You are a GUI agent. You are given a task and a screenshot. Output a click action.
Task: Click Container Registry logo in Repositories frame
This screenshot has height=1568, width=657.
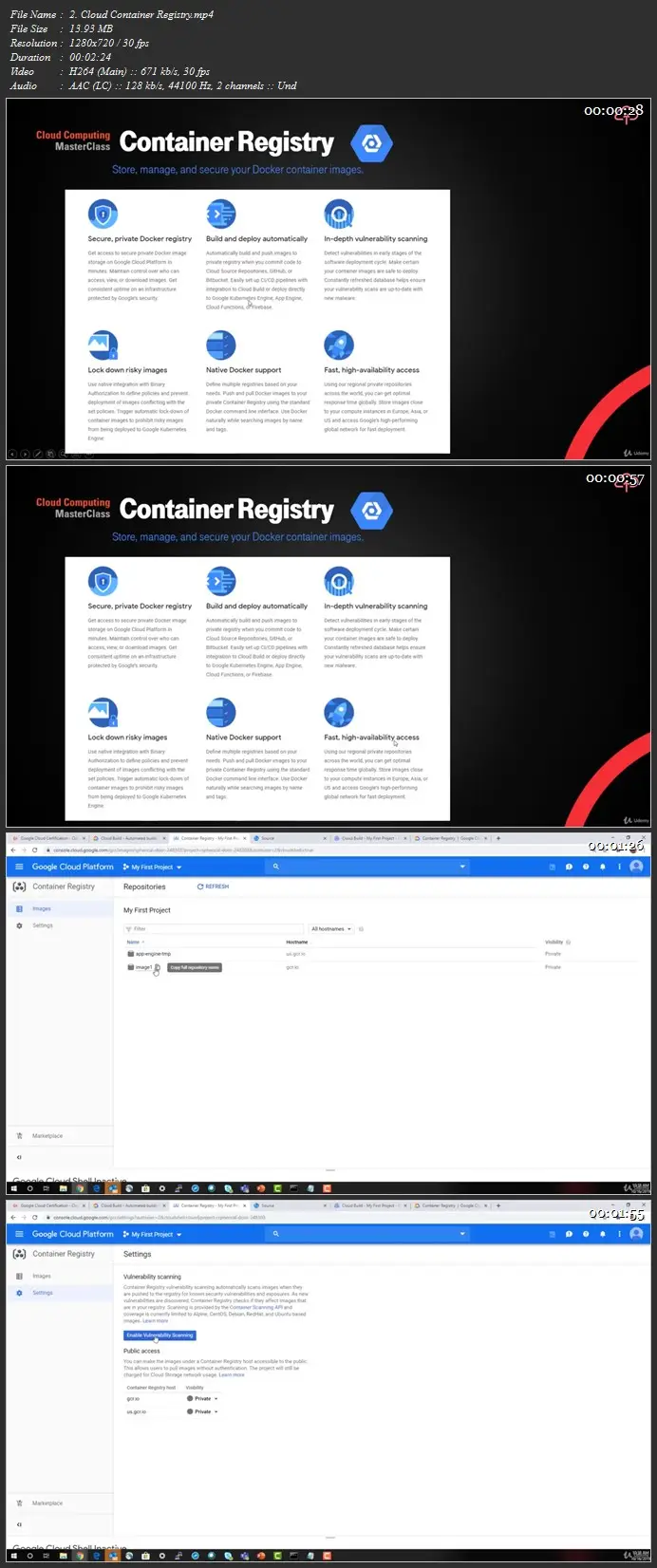point(19,887)
